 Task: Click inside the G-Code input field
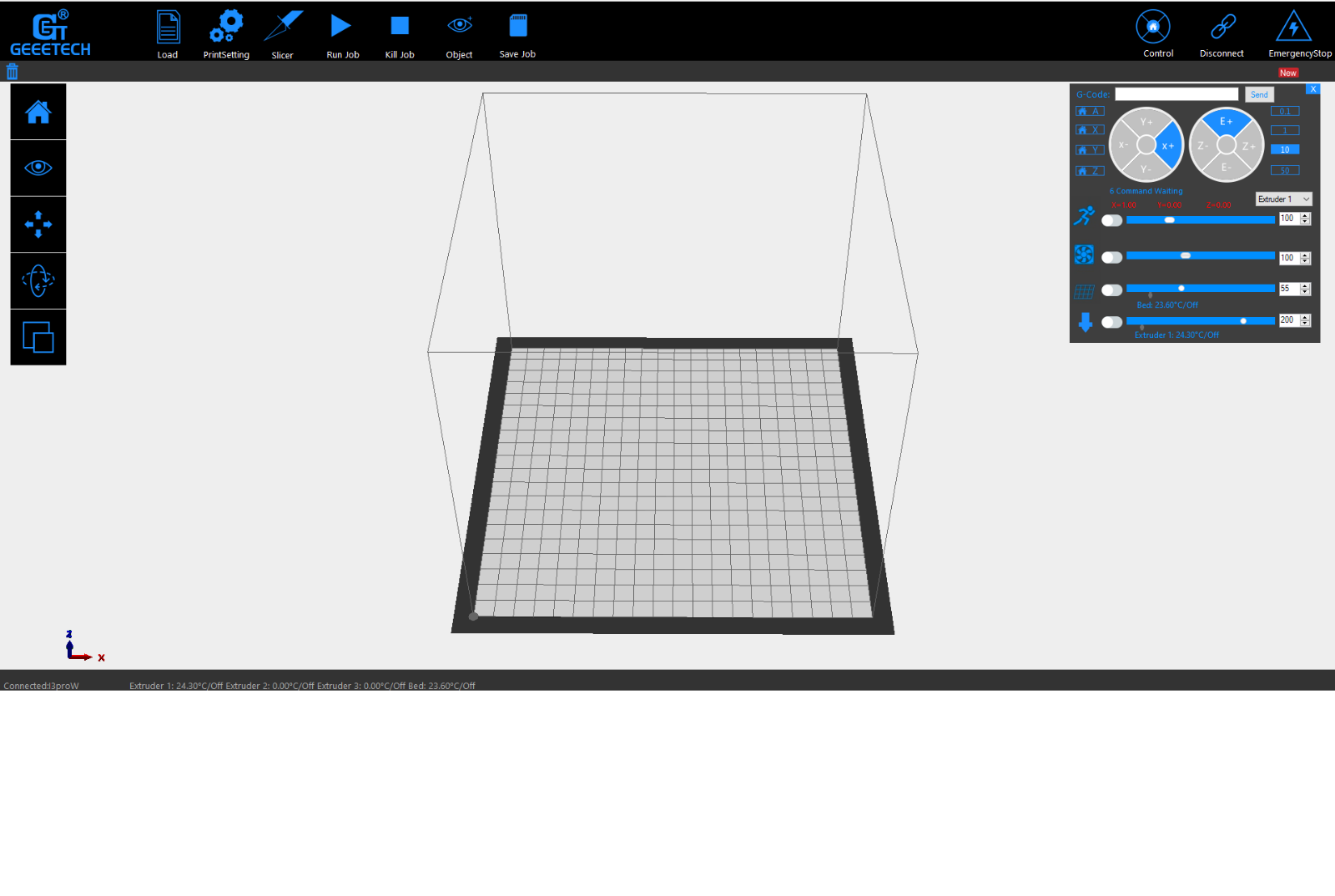[x=1176, y=94]
